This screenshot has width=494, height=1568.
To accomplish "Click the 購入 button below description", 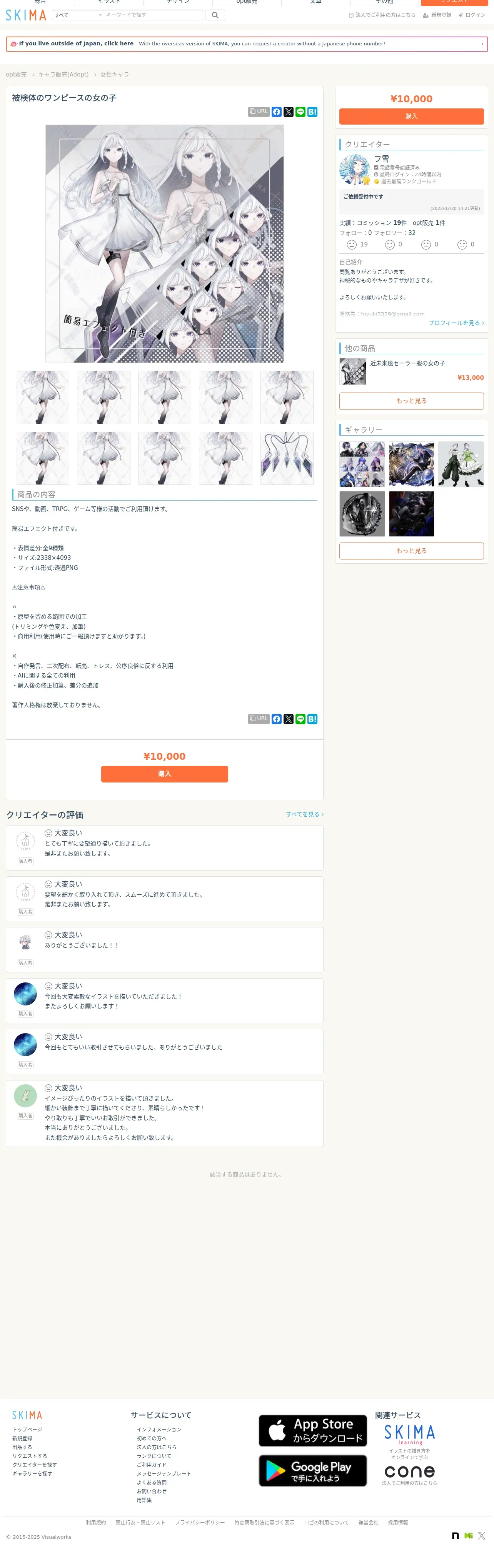I will click(164, 774).
